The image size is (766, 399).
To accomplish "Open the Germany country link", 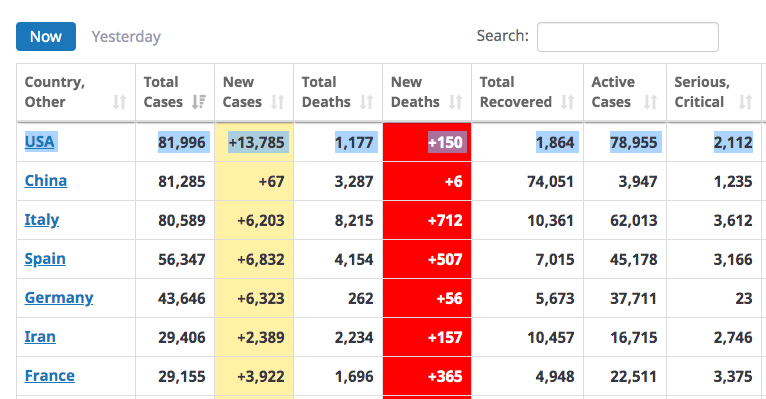I will (59, 298).
